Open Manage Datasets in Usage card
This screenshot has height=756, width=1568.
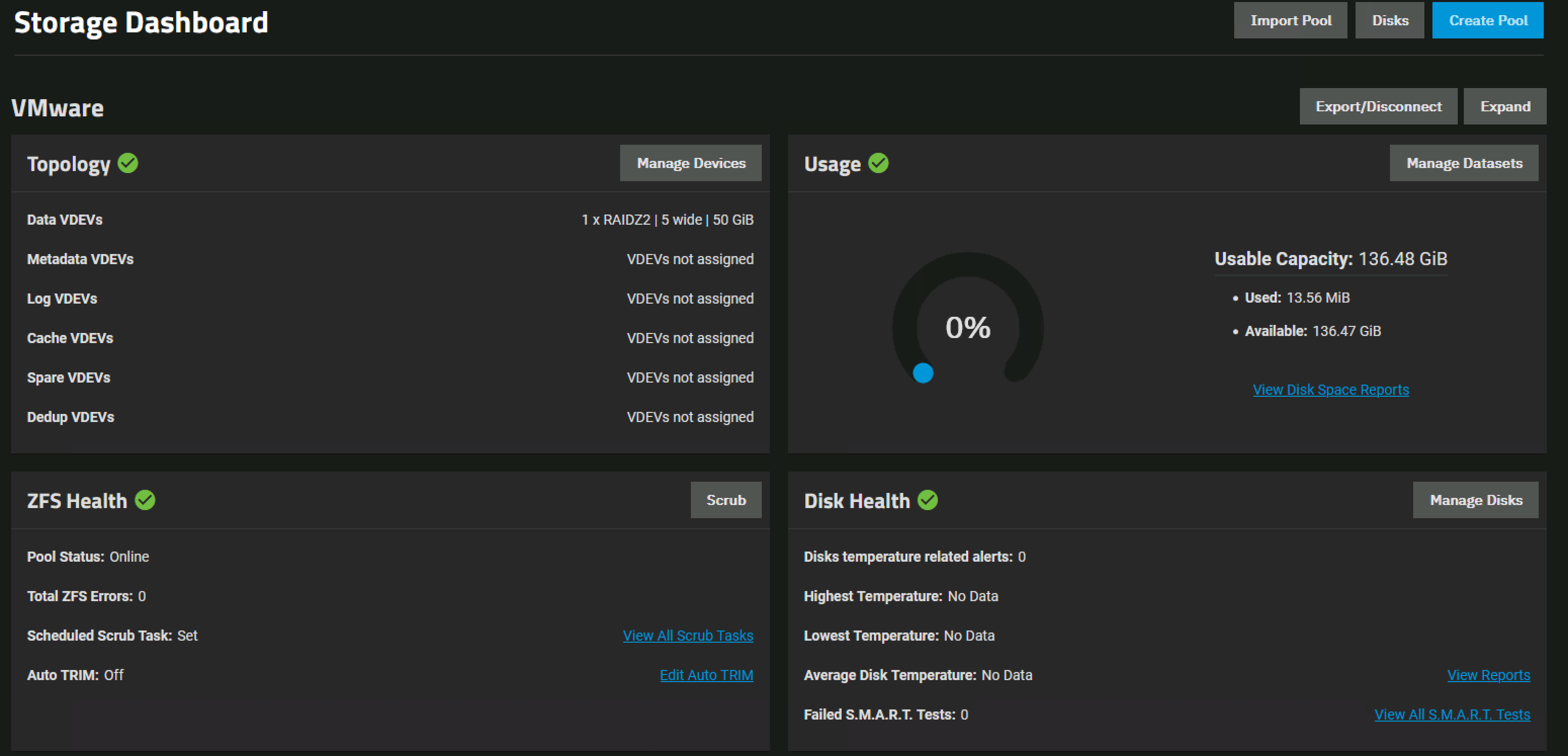pyautogui.click(x=1463, y=163)
